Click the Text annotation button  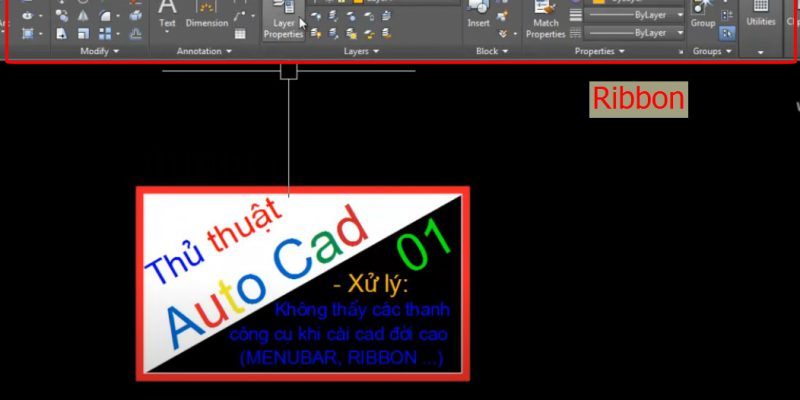tap(167, 14)
